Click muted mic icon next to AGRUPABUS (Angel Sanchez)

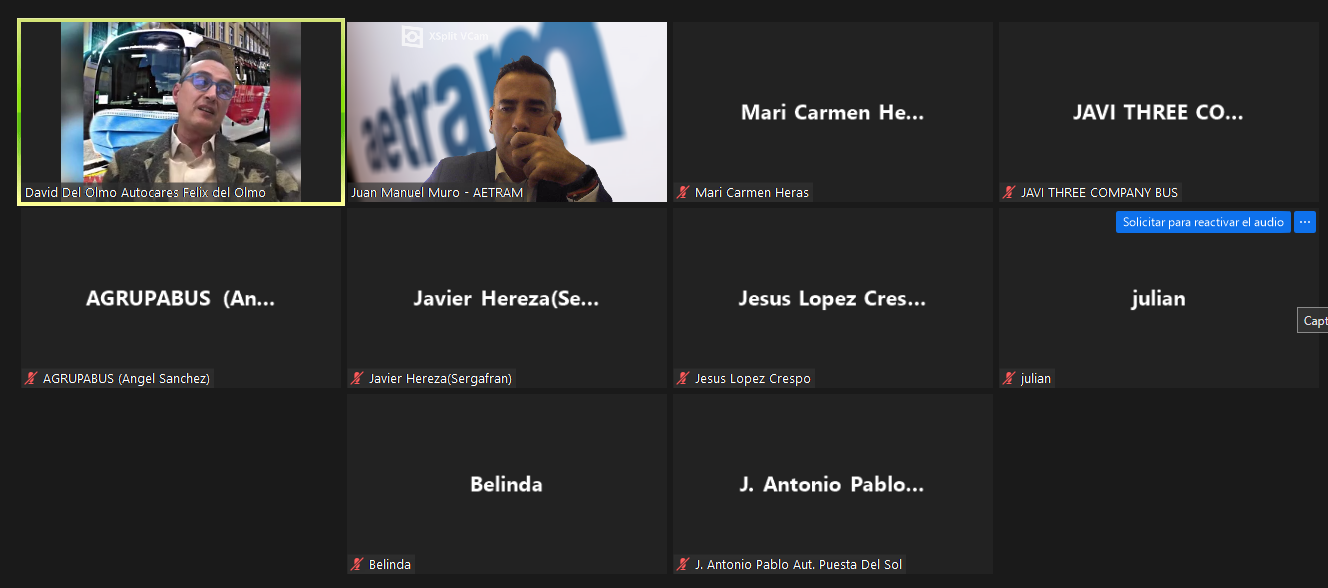click(x=32, y=378)
